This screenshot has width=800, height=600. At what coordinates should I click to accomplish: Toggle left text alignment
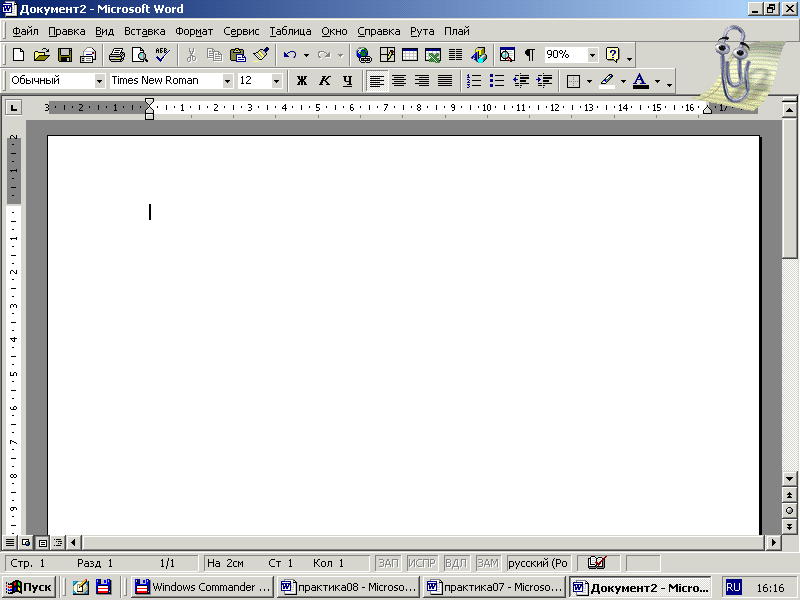pyautogui.click(x=377, y=81)
